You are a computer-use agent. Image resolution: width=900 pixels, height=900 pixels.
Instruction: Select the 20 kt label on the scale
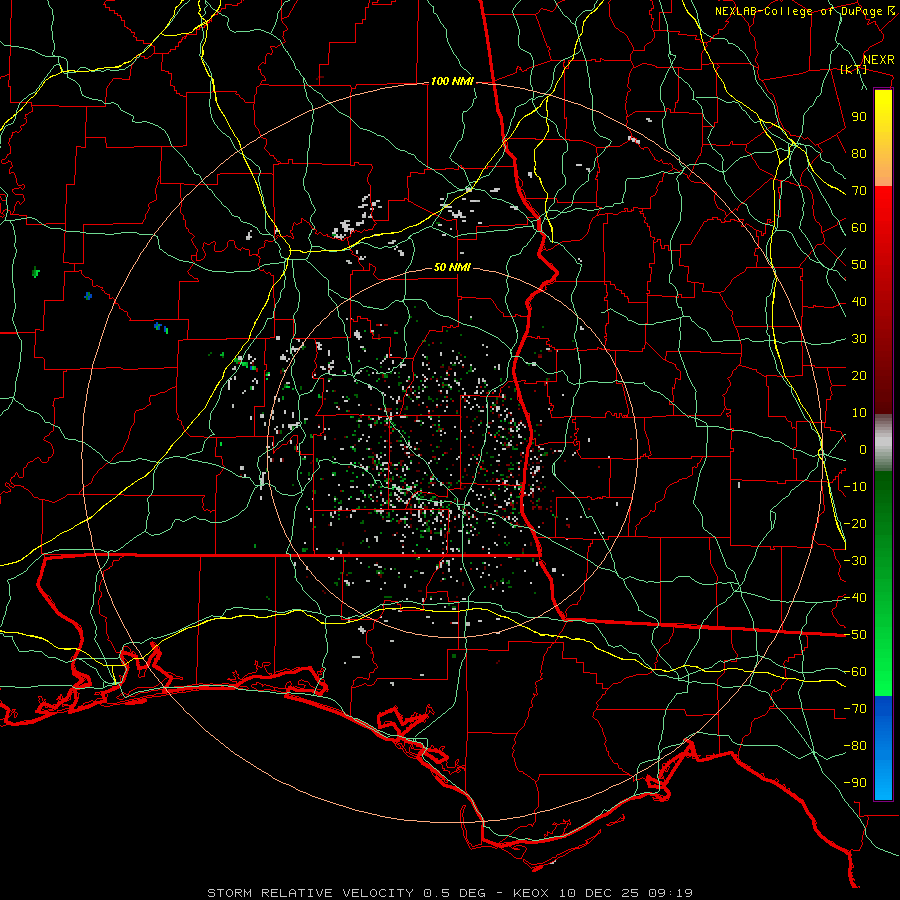[x=859, y=375]
